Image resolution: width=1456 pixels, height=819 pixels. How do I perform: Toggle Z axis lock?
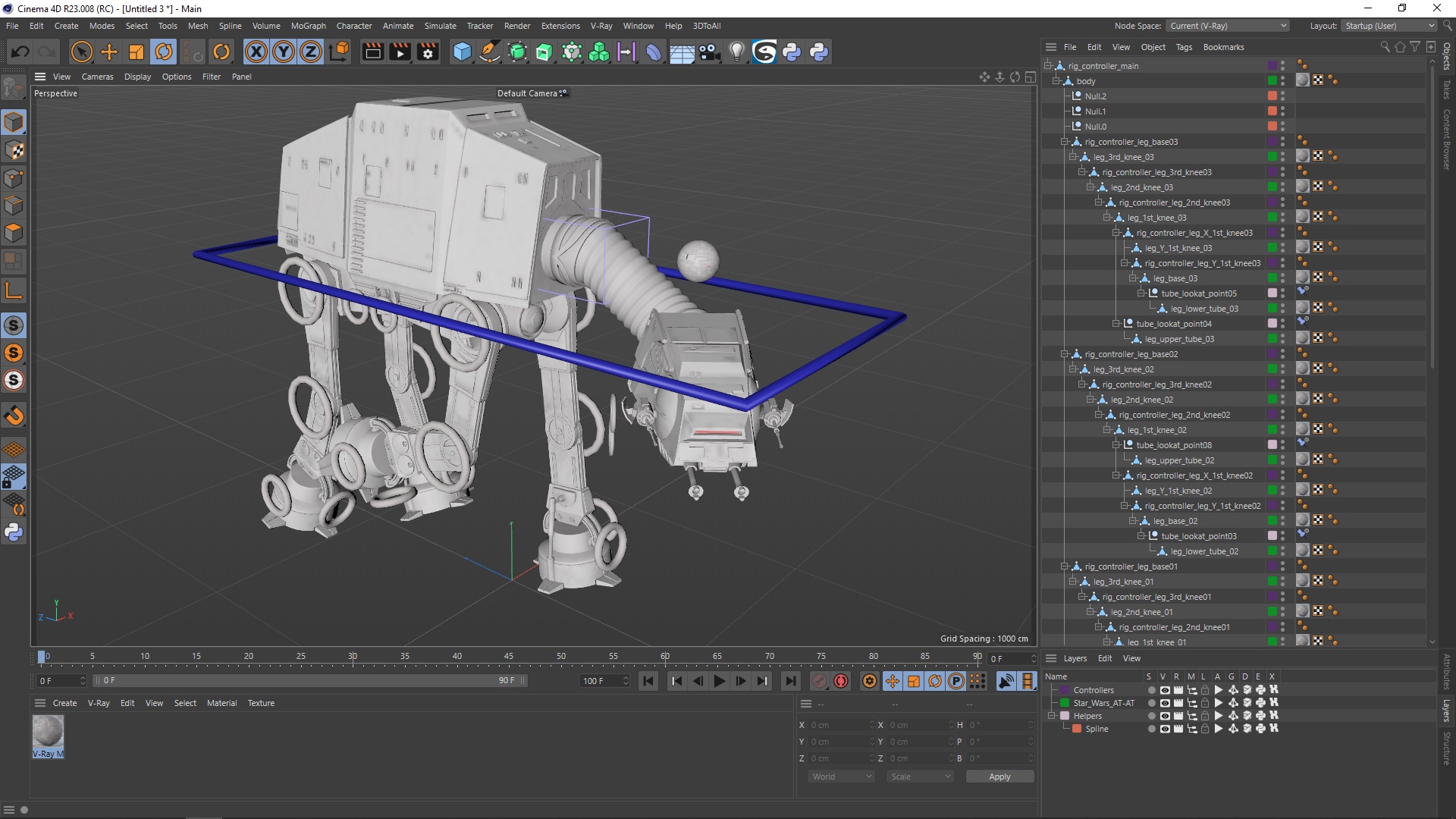pyautogui.click(x=311, y=52)
